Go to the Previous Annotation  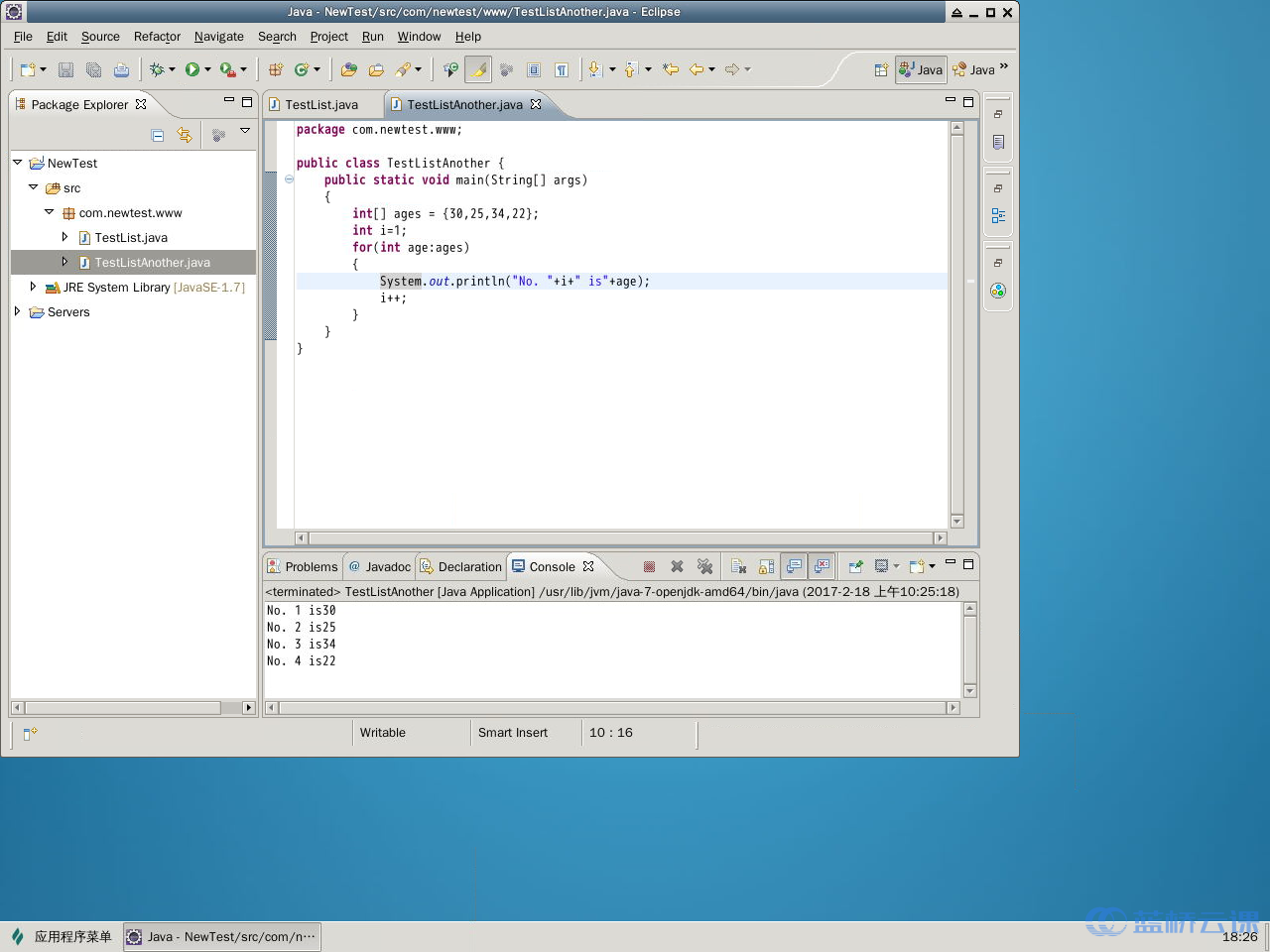pos(631,69)
